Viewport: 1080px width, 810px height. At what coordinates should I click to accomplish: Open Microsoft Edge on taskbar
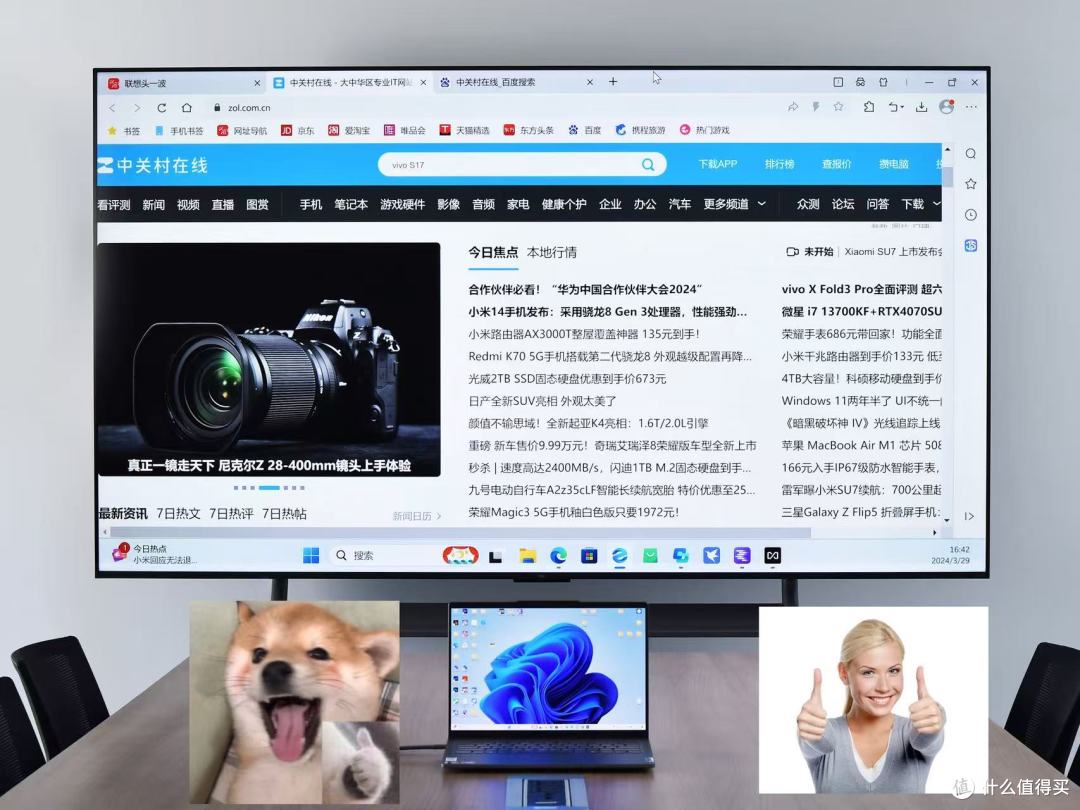coord(558,556)
